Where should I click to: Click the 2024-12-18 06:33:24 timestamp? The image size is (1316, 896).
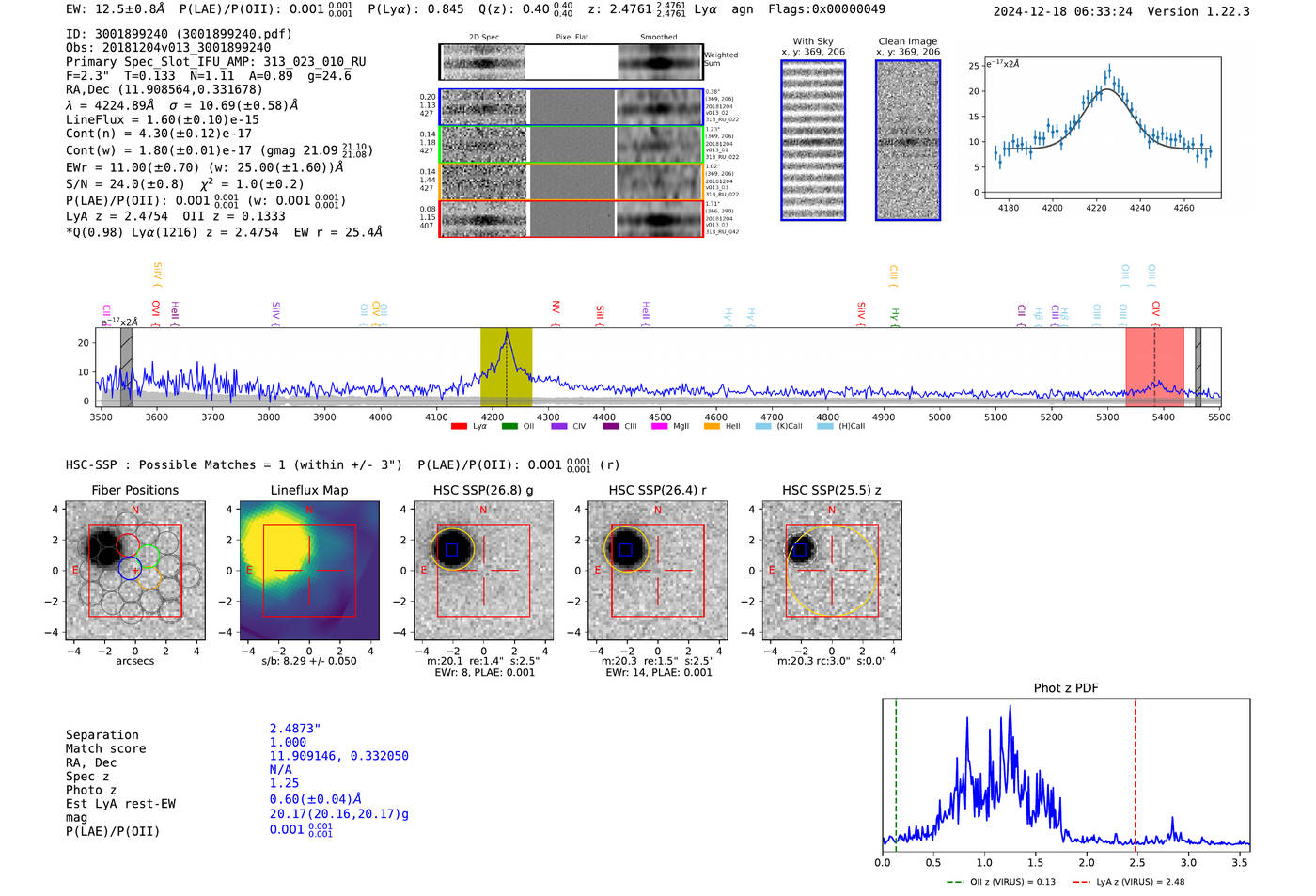point(1062,11)
